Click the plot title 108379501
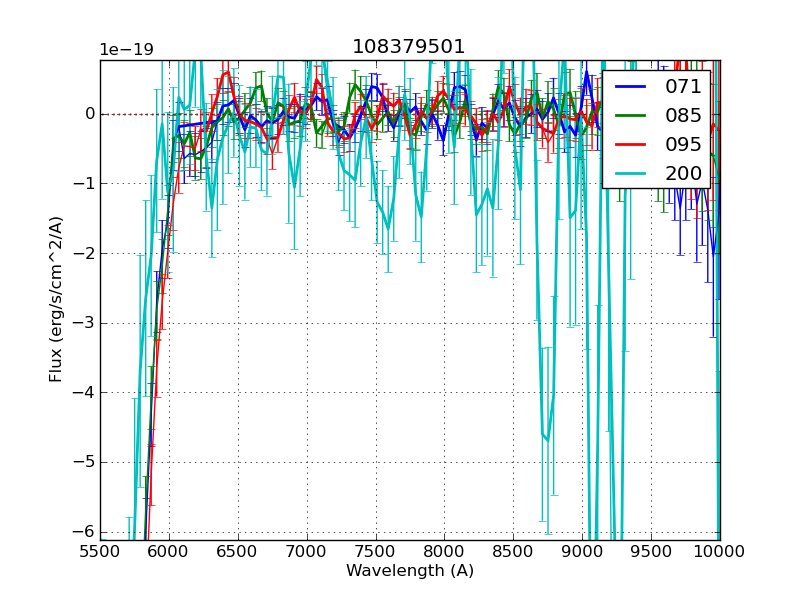Image resolution: width=800 pixels, height=600 pixels. 409,47
